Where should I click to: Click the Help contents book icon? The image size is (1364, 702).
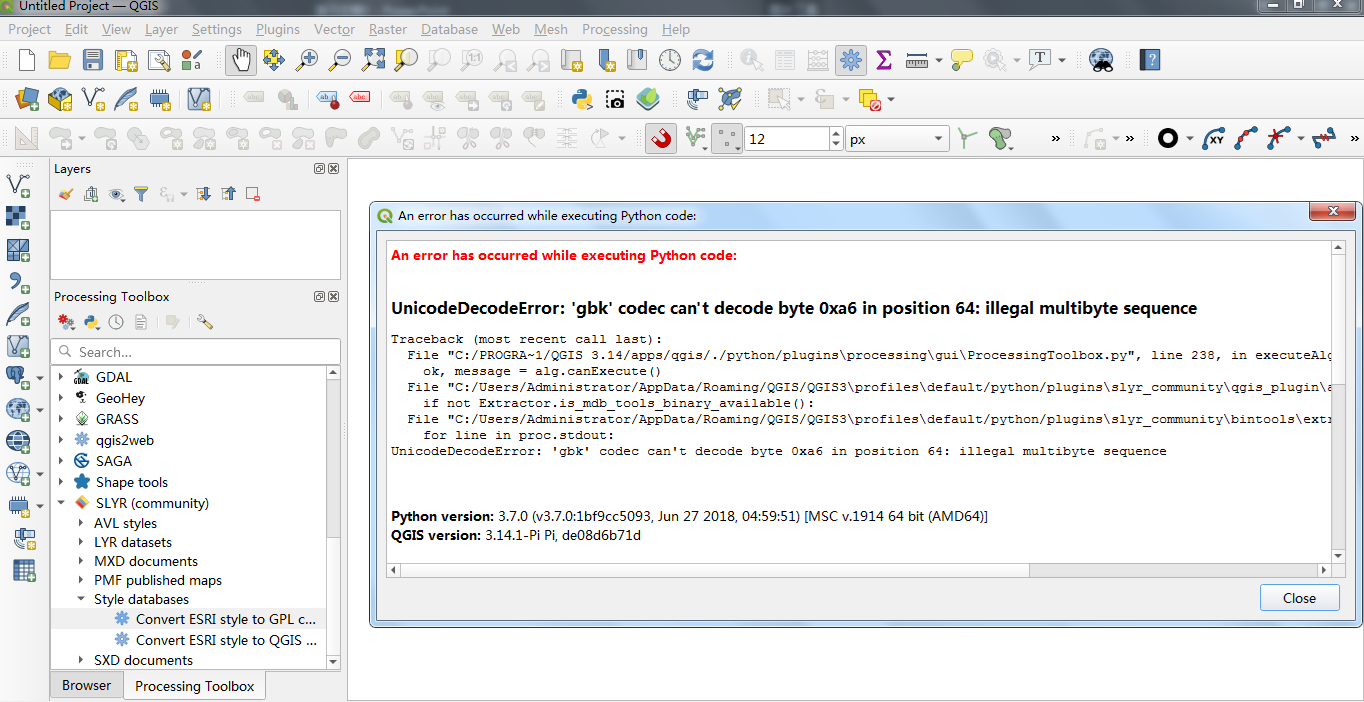(x=1150, y=60)
